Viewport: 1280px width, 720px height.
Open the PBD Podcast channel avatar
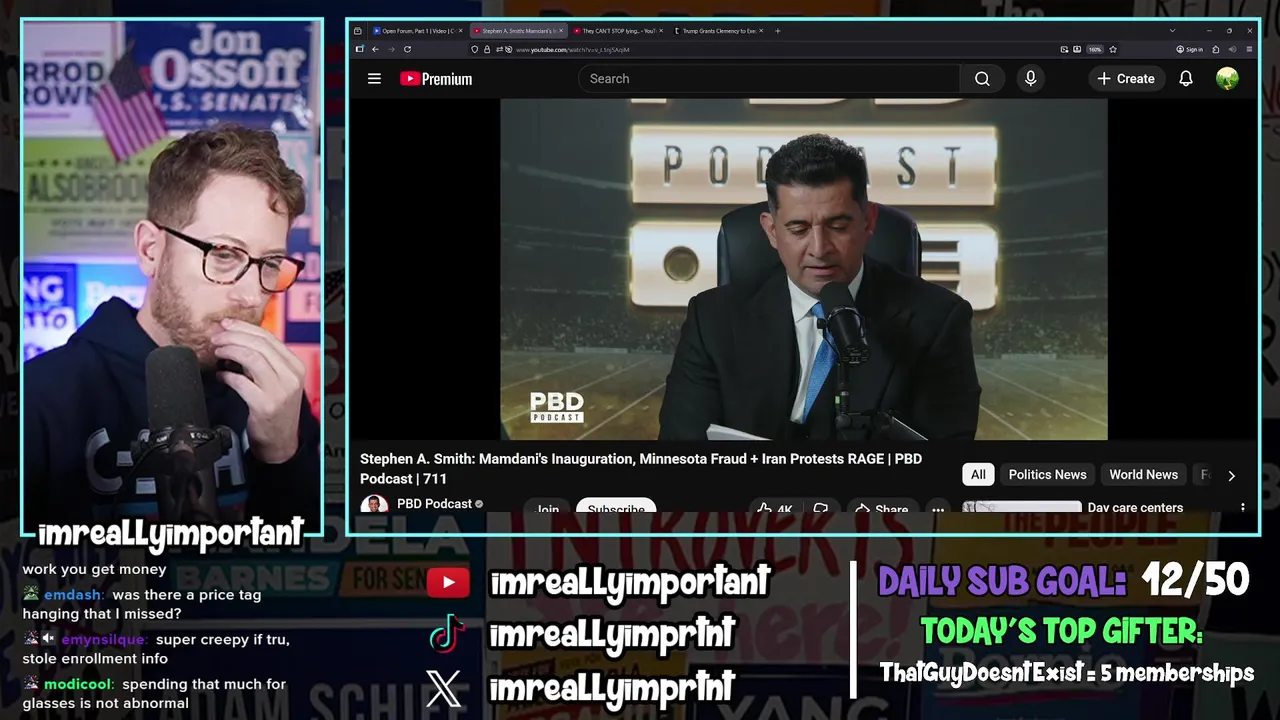point(374,504)
